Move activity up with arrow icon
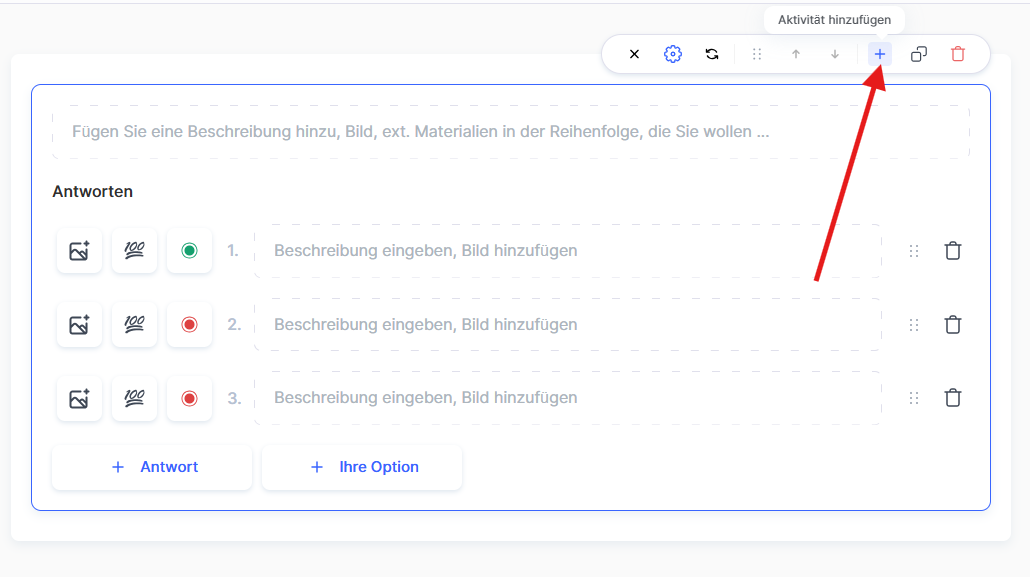 (796, 54)
